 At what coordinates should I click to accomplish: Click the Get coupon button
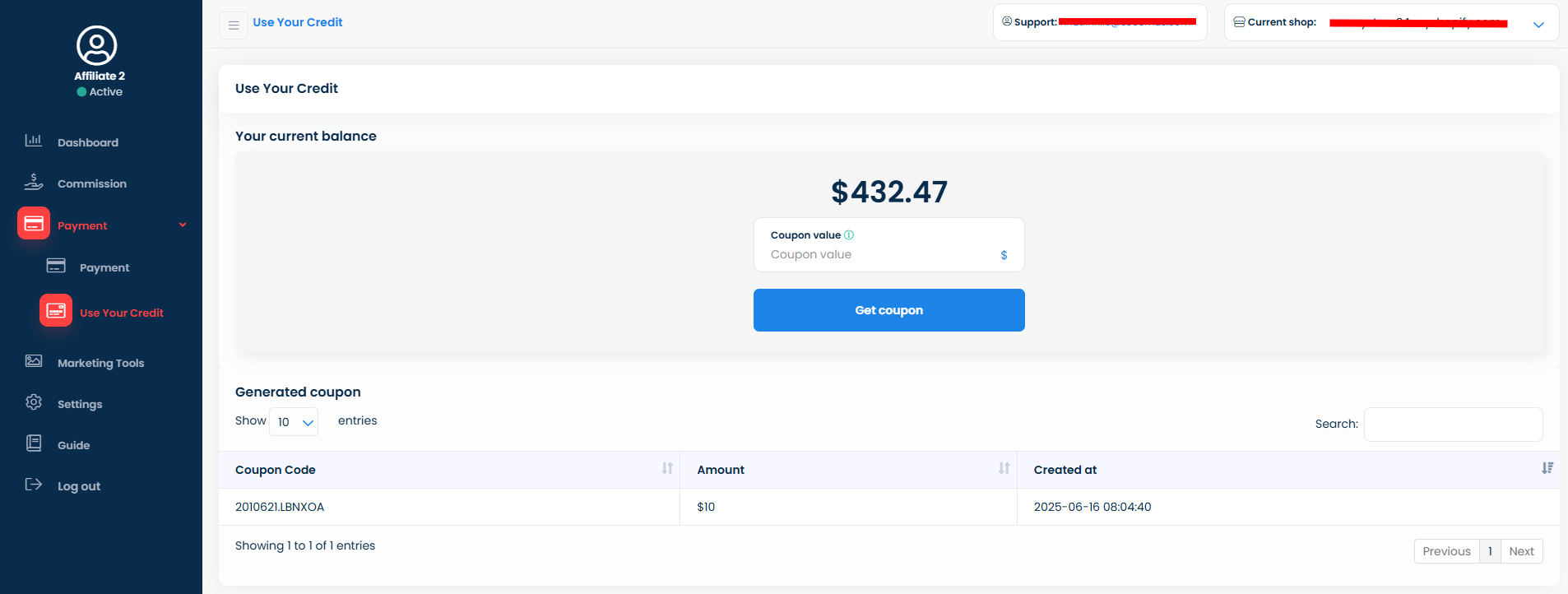tap(889, 310)
